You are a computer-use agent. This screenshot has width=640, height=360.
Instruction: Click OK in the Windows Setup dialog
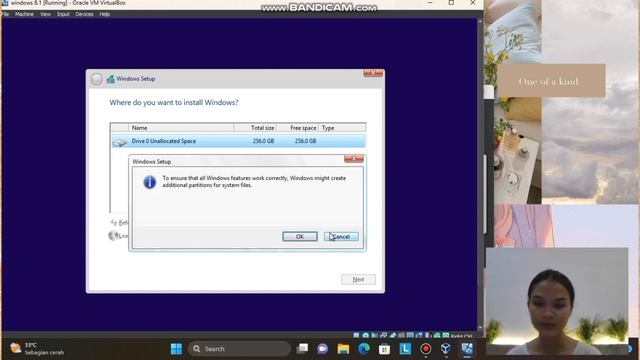coord(300,236)
